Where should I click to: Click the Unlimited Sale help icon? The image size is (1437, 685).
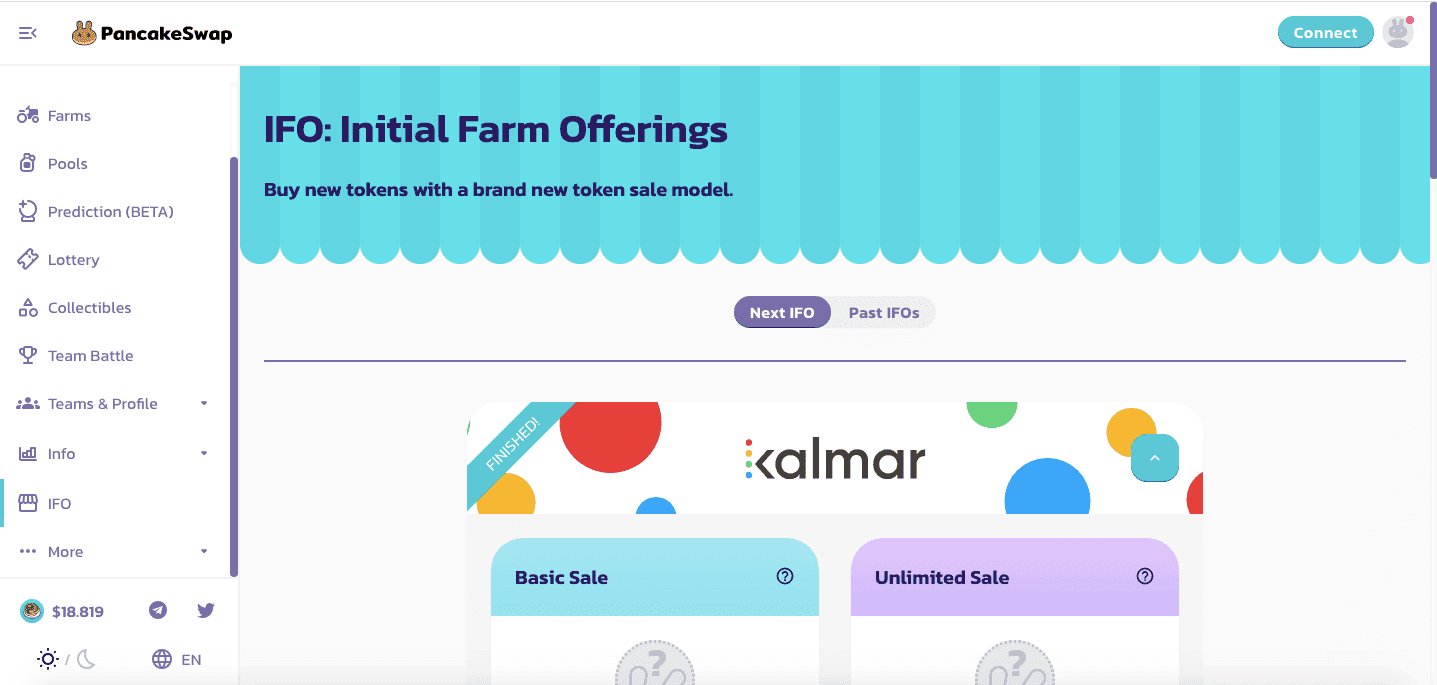tap(1145, 576)
